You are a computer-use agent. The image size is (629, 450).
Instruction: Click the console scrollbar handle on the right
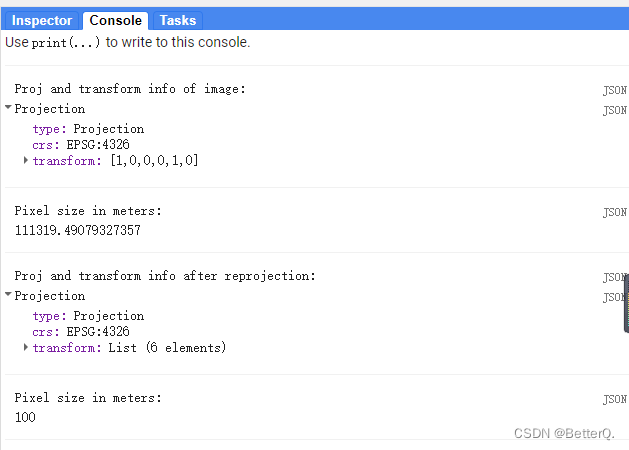(626, 304)
